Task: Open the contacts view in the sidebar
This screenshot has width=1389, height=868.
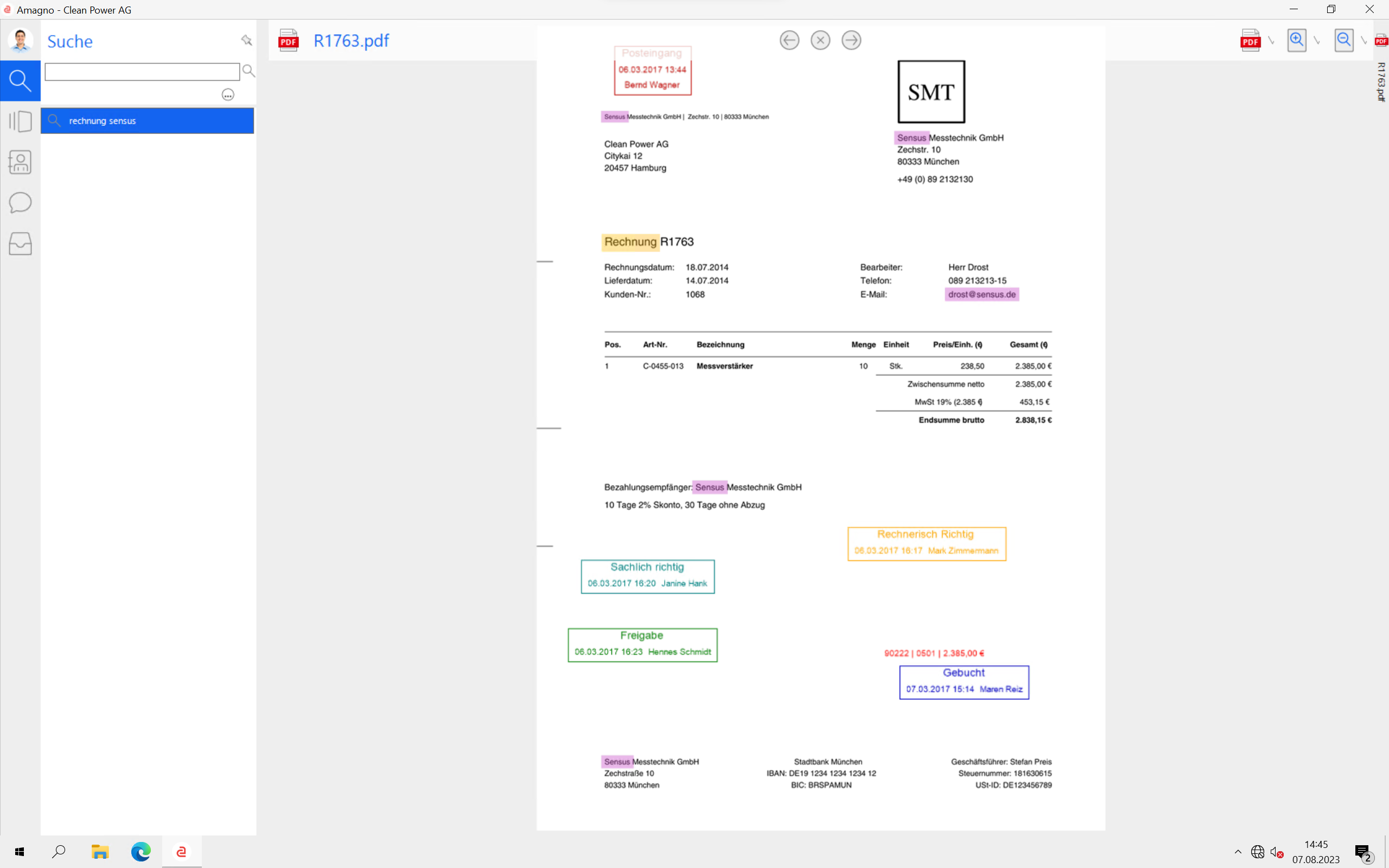Action: [x=20, y=162]
